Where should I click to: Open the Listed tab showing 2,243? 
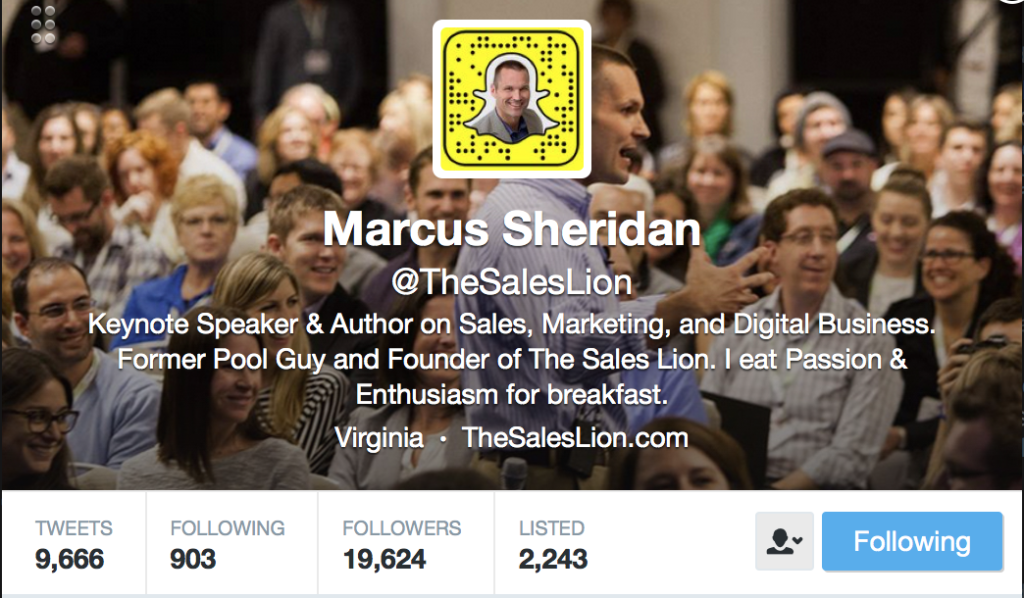click(x=553, y=544)
